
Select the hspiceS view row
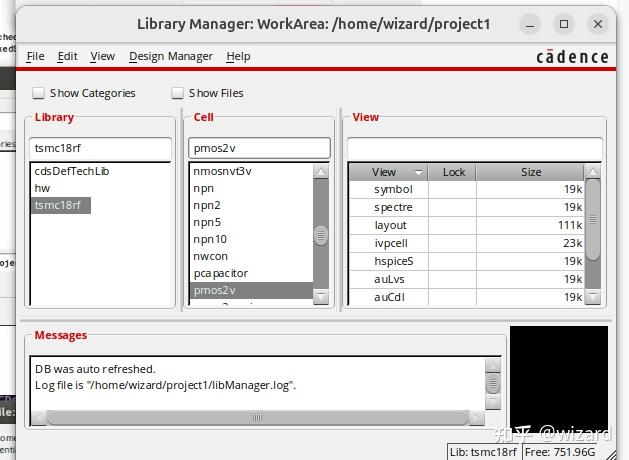(x=467, y=261)
